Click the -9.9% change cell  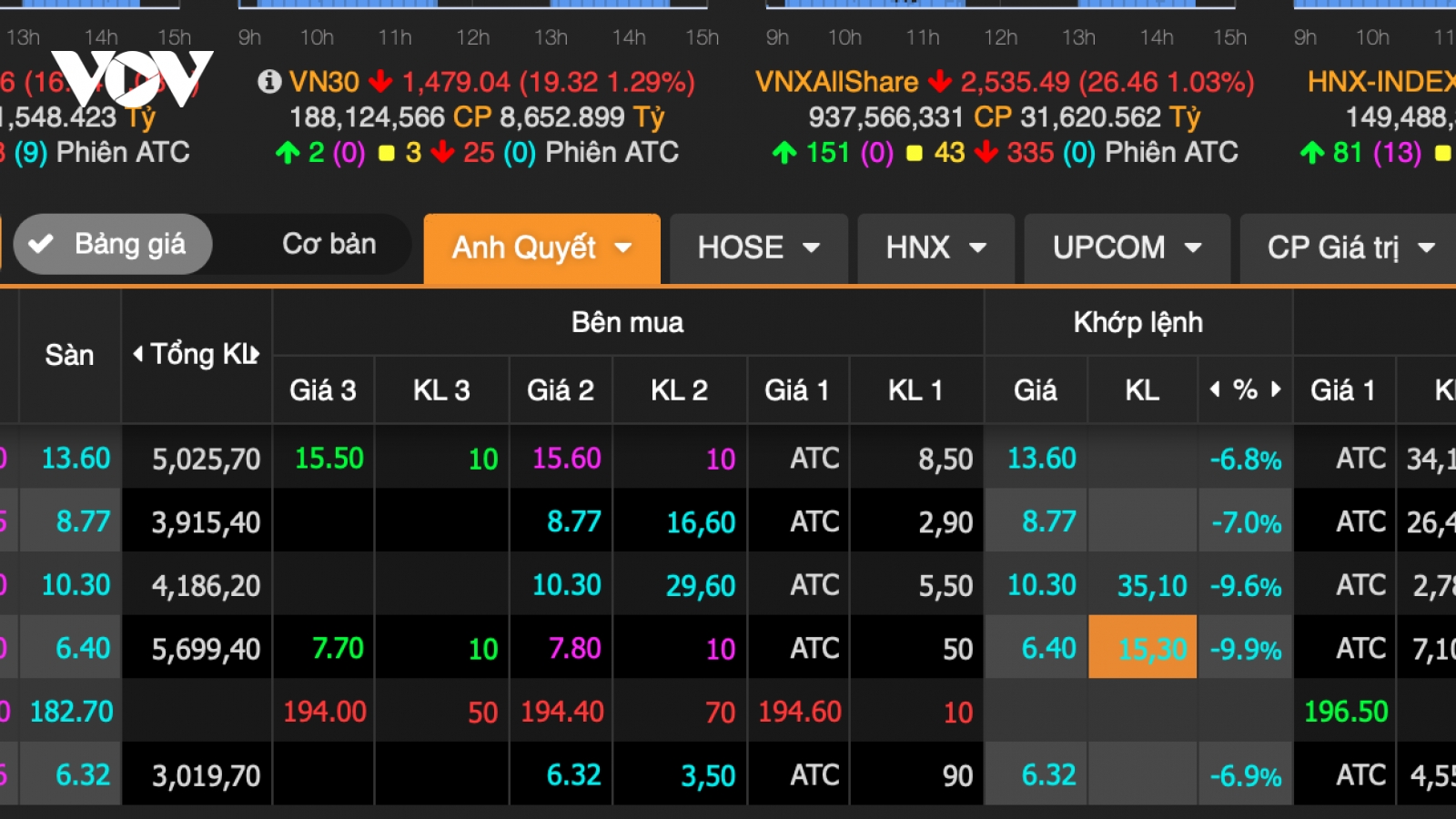point(1246,649)
